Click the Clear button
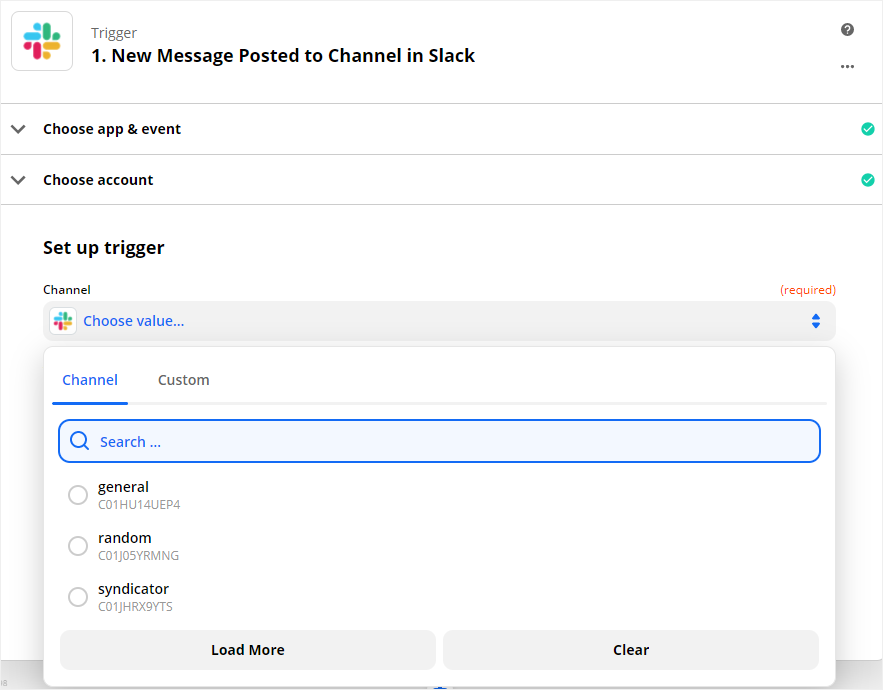 pyautogui.click(x=631, y=650)
